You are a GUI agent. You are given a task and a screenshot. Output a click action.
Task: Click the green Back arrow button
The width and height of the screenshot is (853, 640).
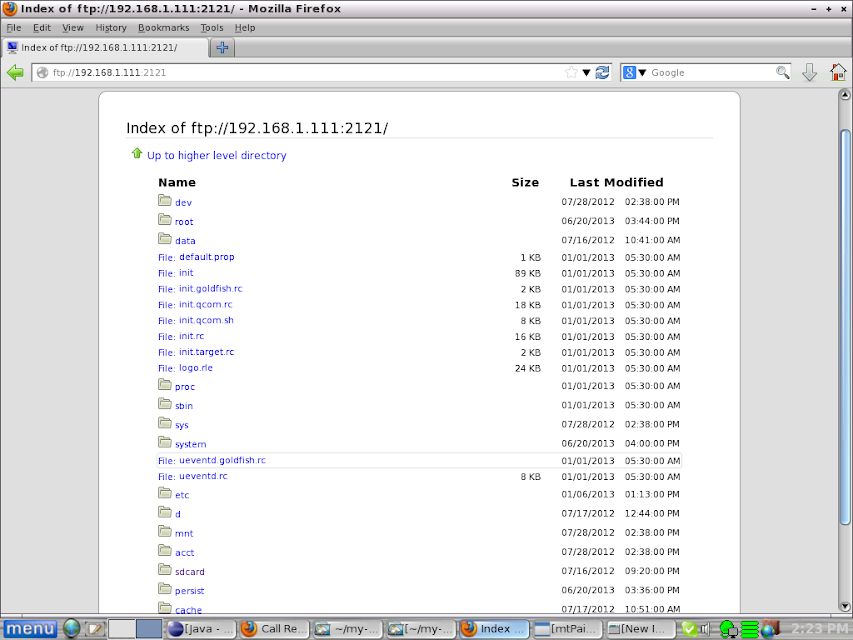pos(15,72)
